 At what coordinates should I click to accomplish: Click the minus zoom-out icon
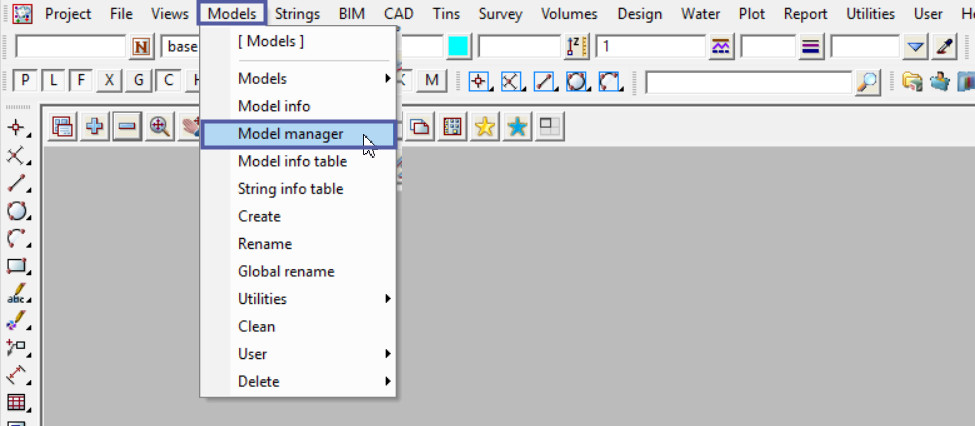[x=127, y=127]
